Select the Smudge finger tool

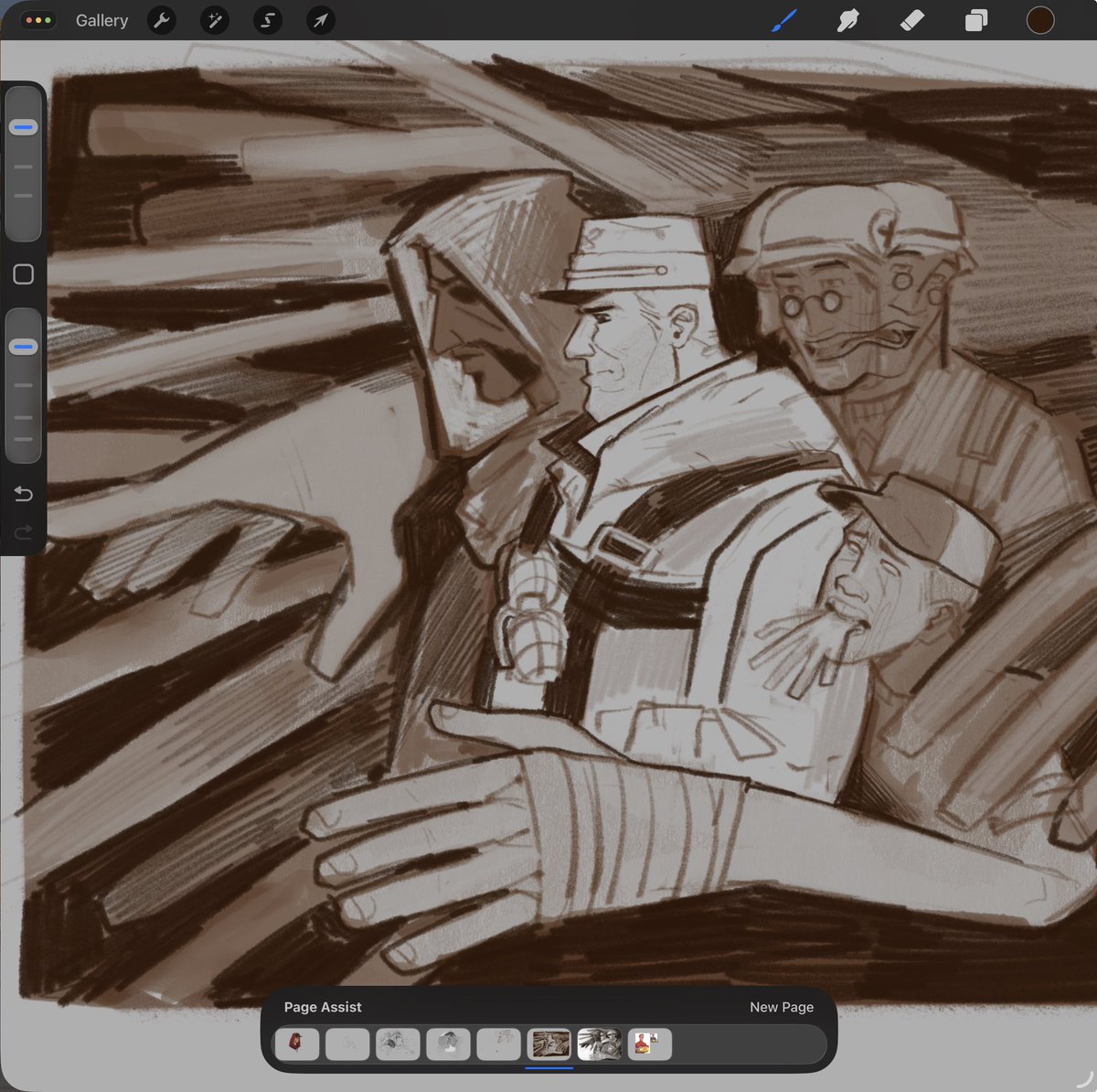(848, 20)
